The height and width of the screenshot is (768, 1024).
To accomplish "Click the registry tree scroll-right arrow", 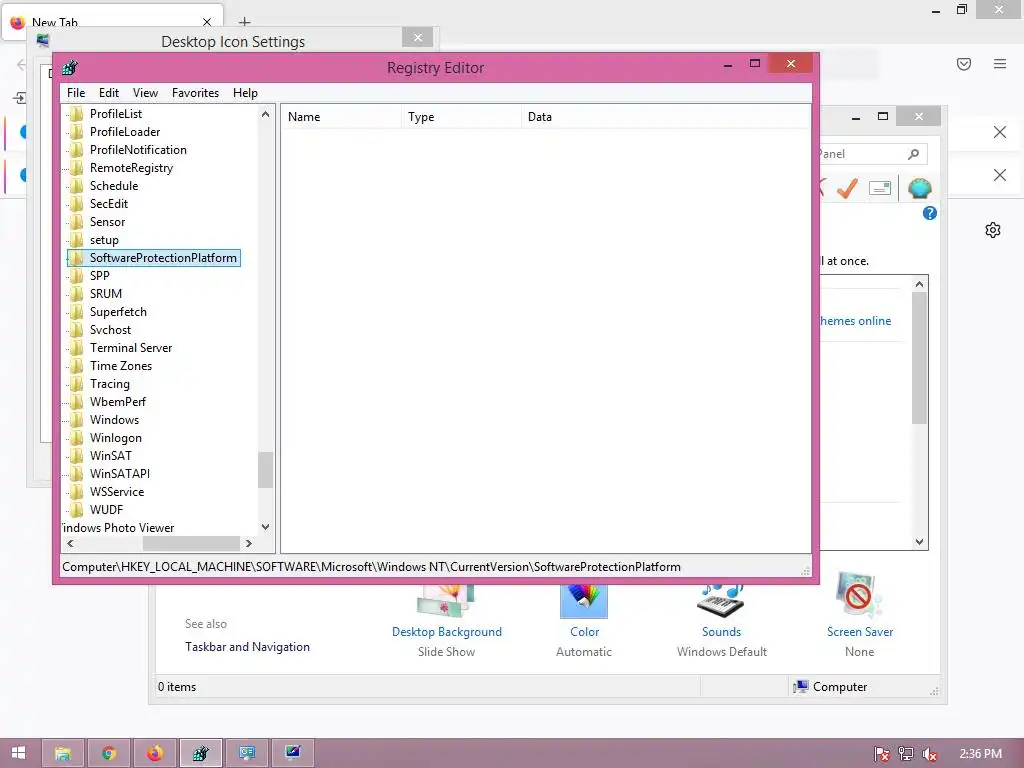I will (249, 543).
